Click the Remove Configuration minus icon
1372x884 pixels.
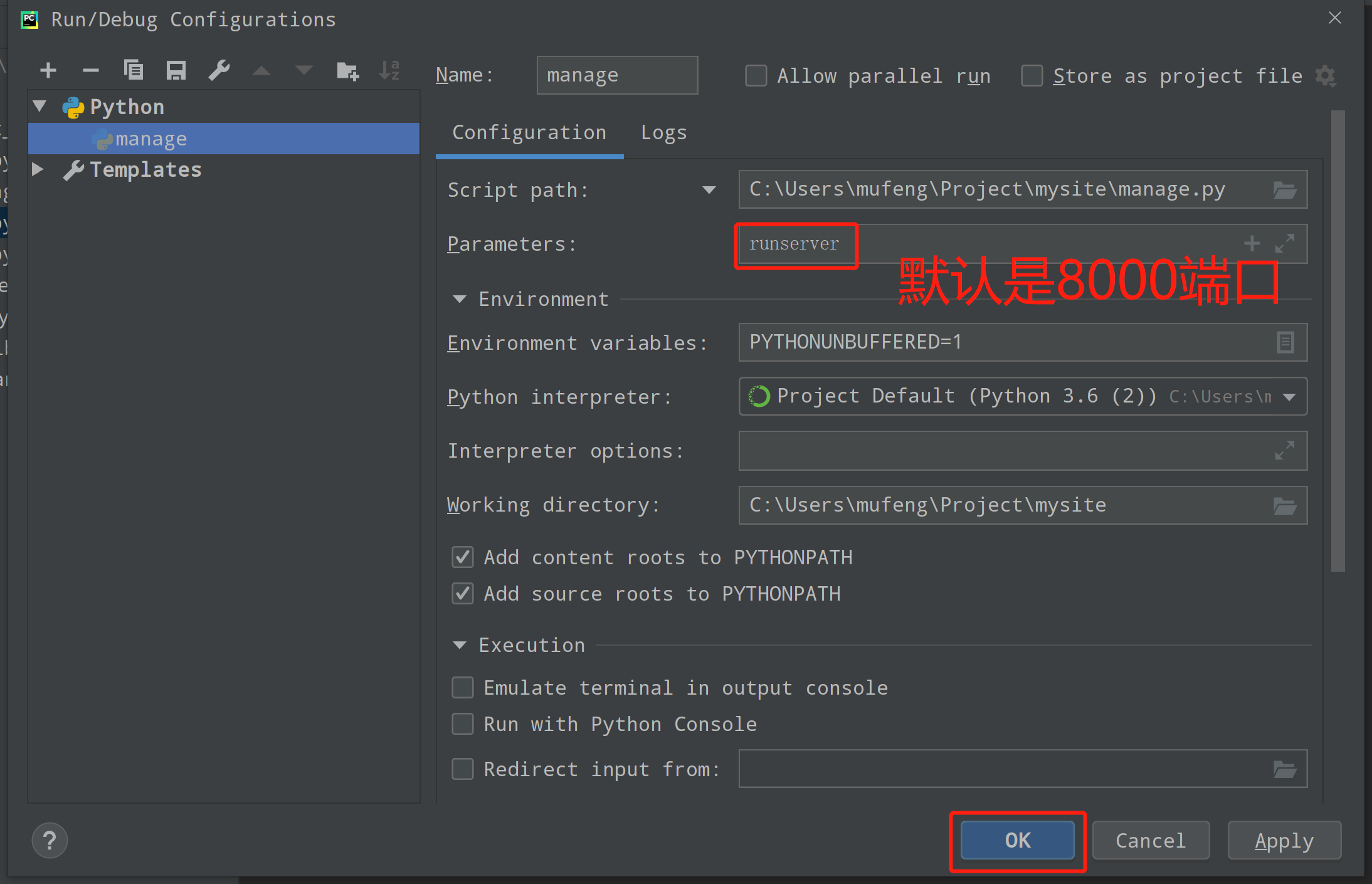[x=91, y=70]
